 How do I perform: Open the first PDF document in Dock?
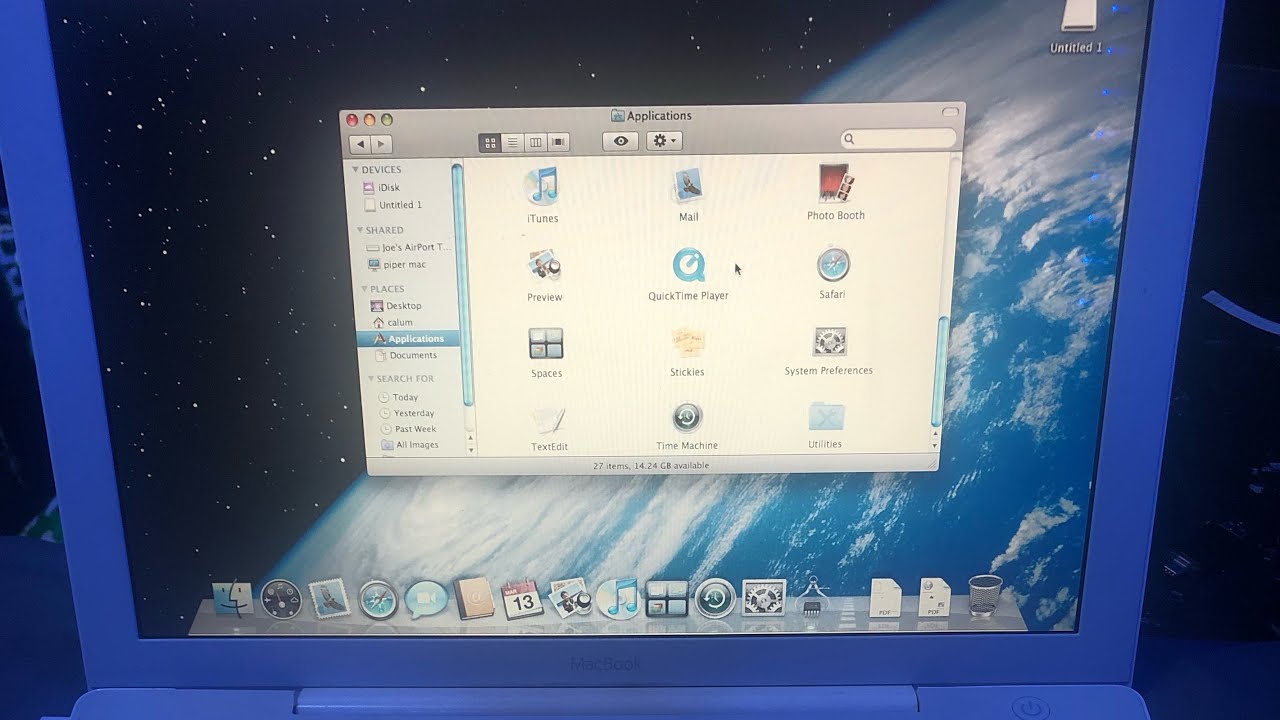click(886, 597)
